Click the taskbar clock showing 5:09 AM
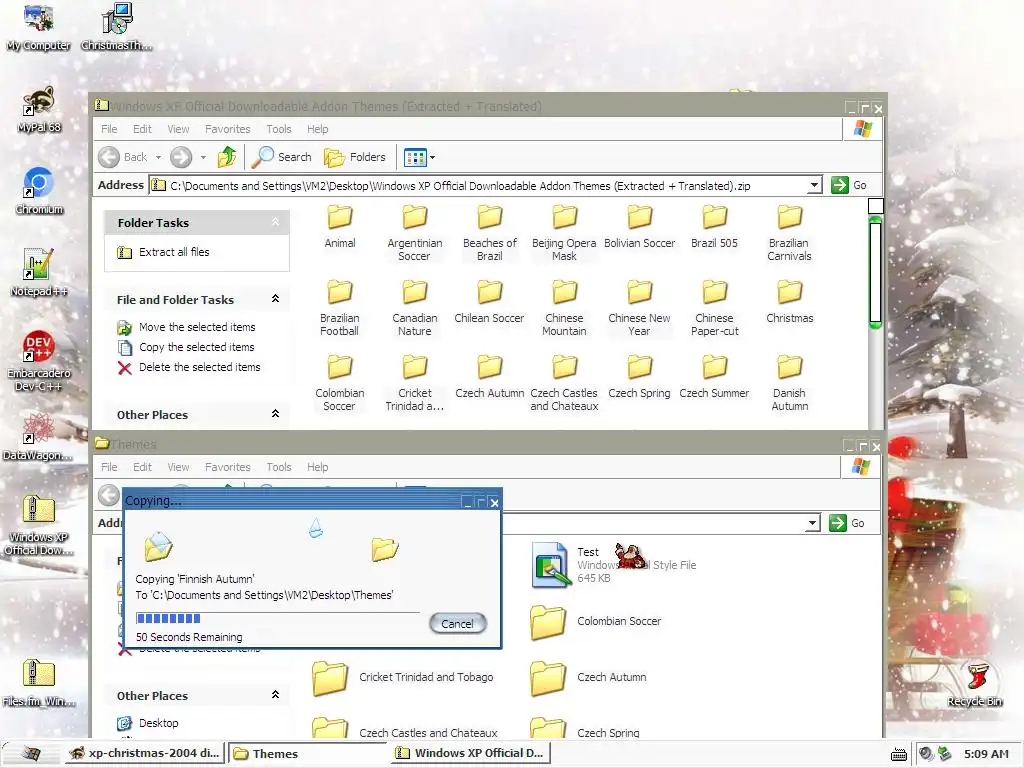The width and height of the screenshot is (1024, 768). pos(986,754)
